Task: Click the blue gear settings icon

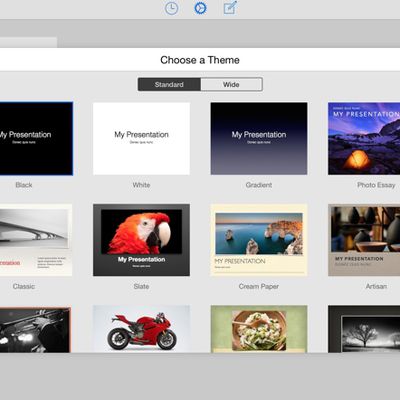Action: click(x=200, y=8)
